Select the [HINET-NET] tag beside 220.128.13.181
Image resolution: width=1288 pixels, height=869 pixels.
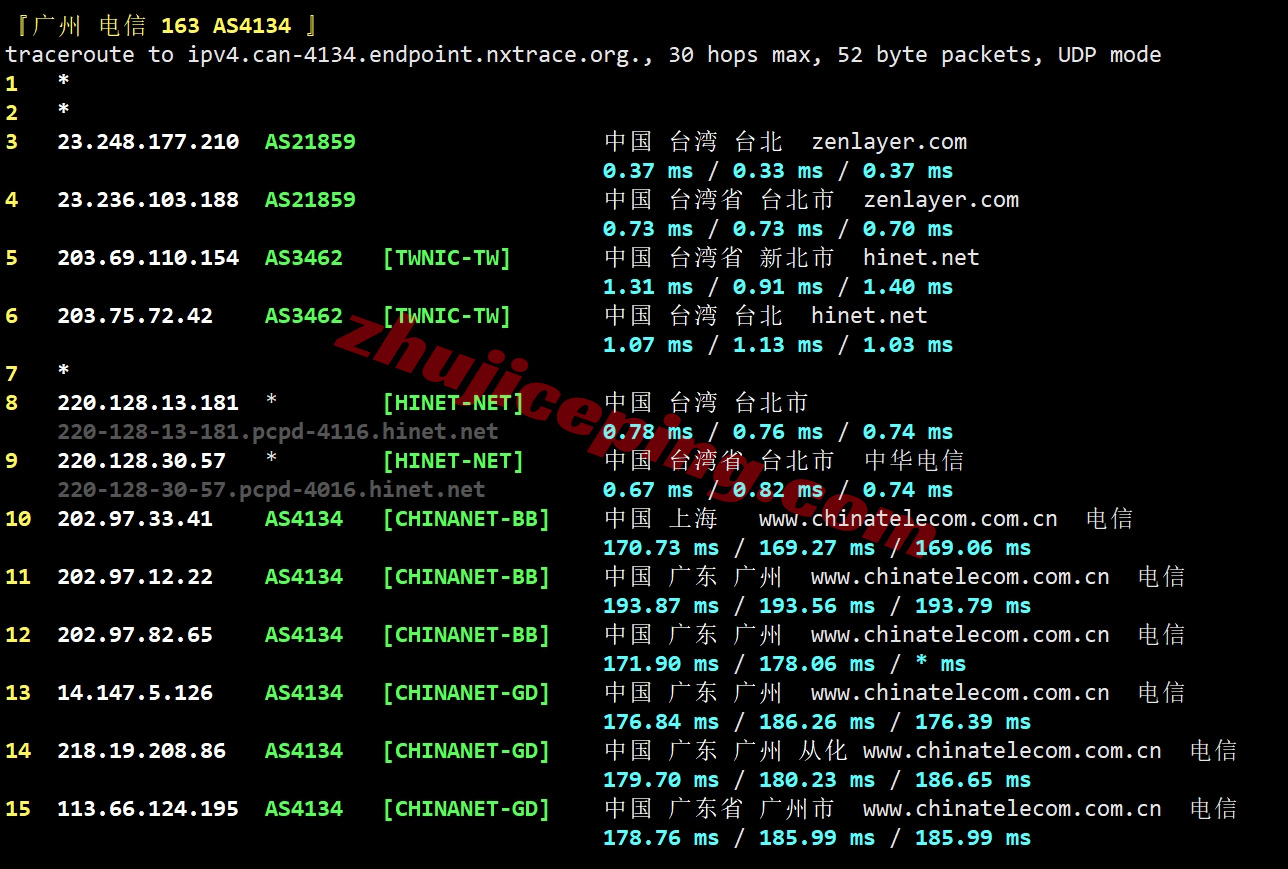coord(453,403)
